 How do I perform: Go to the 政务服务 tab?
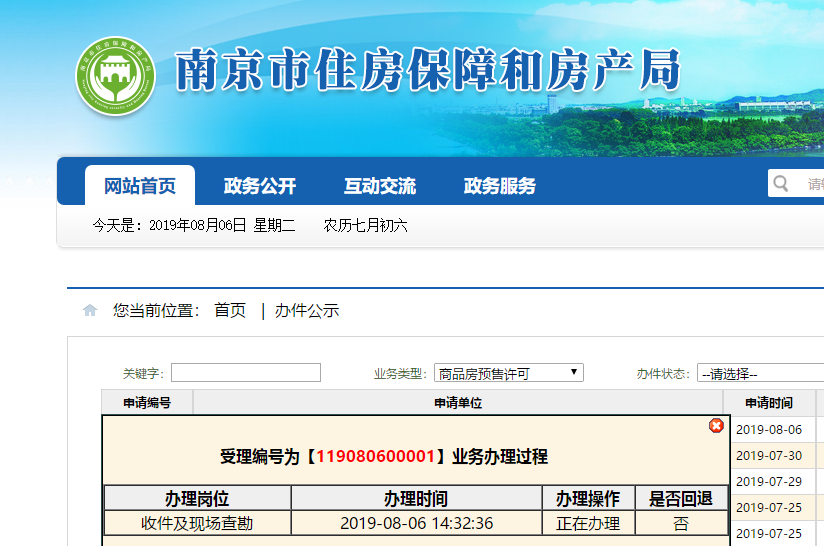click(500, 186)
